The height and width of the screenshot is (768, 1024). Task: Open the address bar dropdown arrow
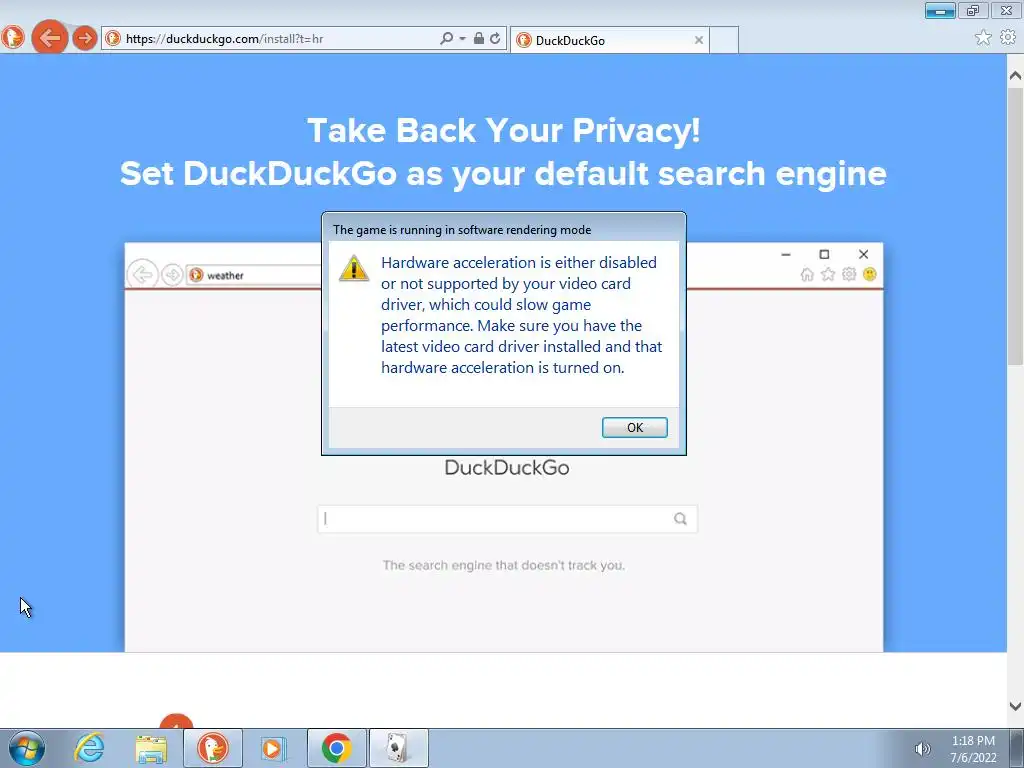tap(462, 39)
